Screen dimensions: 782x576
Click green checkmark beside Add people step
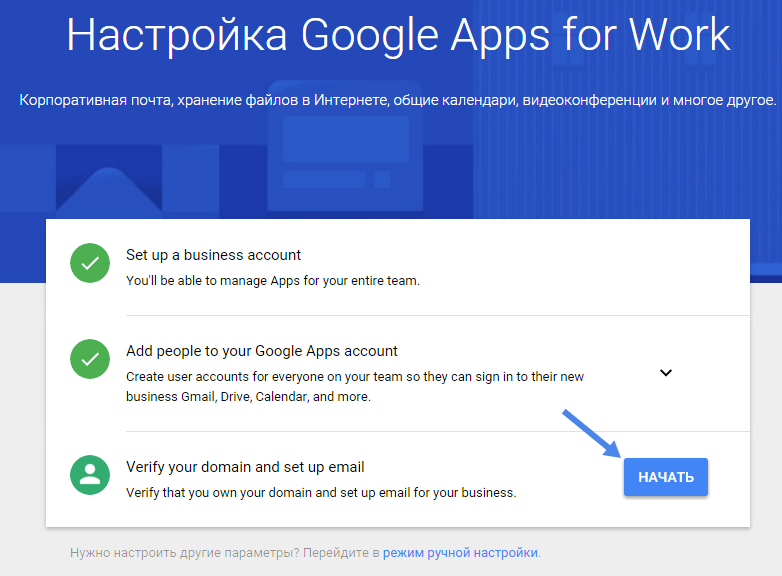pyautogui.click(x=90, y=359)
